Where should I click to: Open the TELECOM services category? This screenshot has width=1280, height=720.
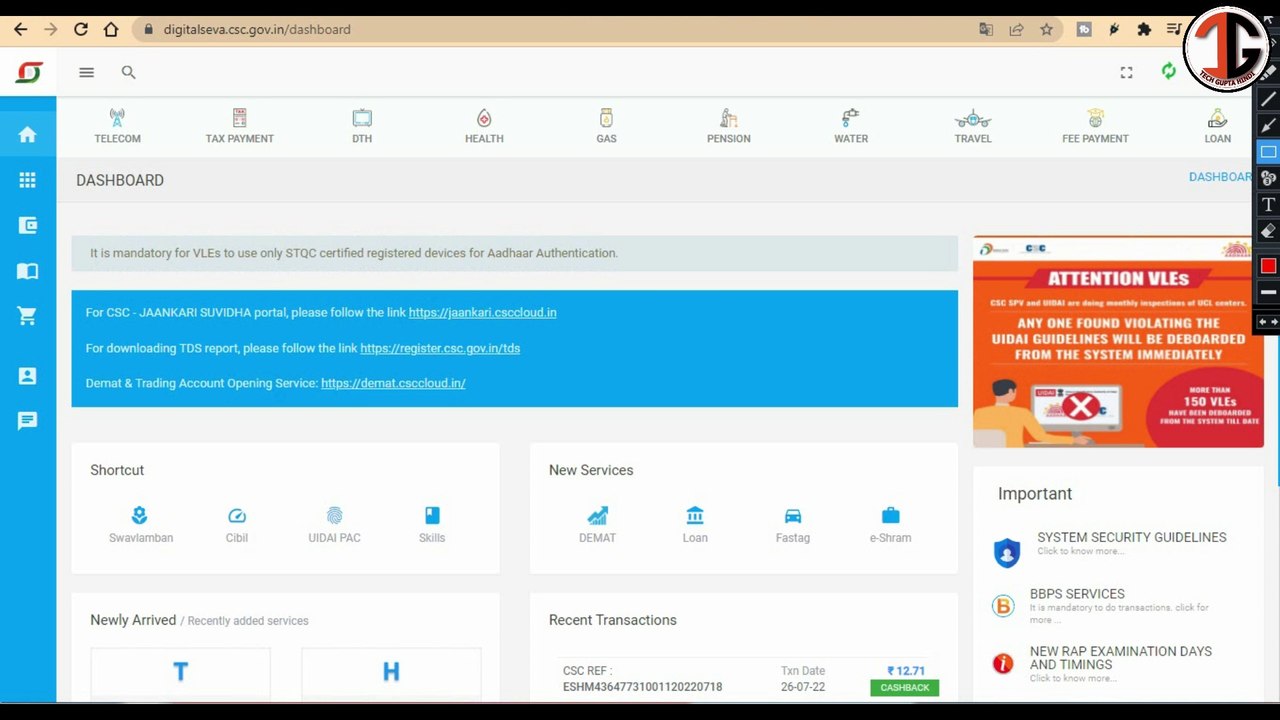[117, 126]
